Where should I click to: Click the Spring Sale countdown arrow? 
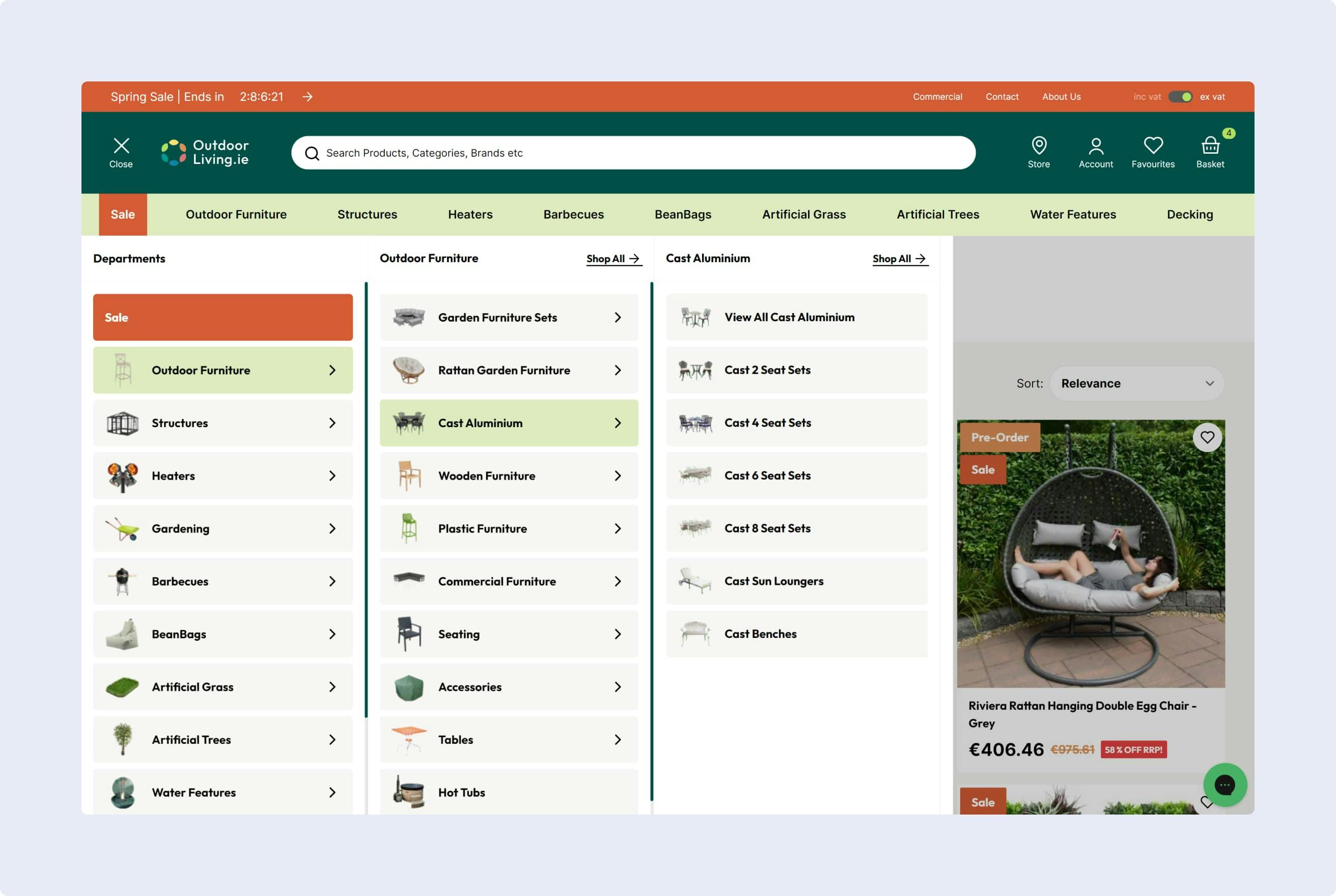click(308, 97)
